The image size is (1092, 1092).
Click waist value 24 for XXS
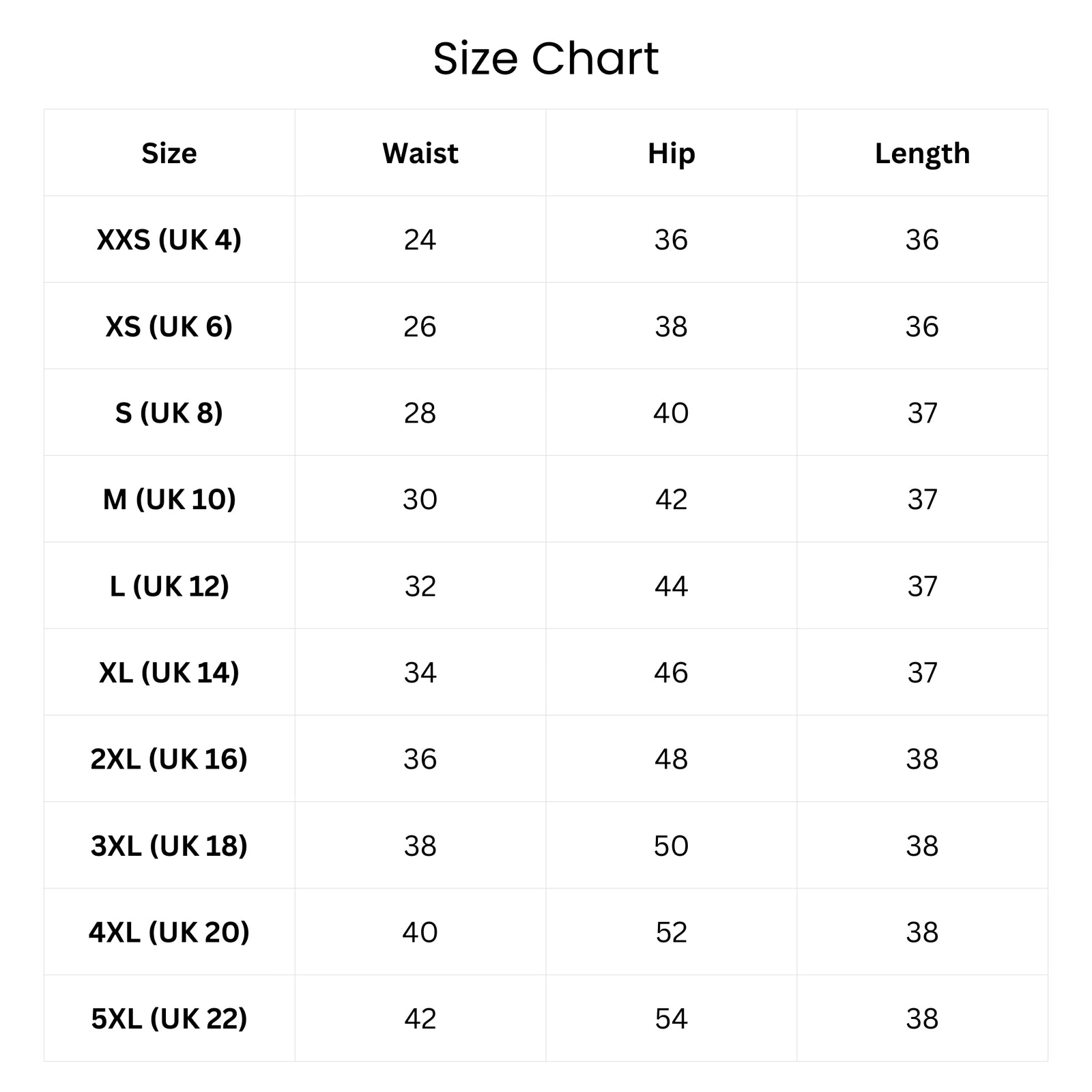tap(420, 240)
